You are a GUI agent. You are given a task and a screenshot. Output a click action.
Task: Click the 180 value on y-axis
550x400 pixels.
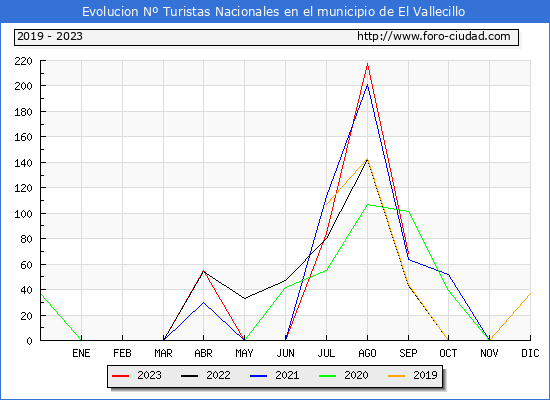pyautogui.click(x=23, y=112)
